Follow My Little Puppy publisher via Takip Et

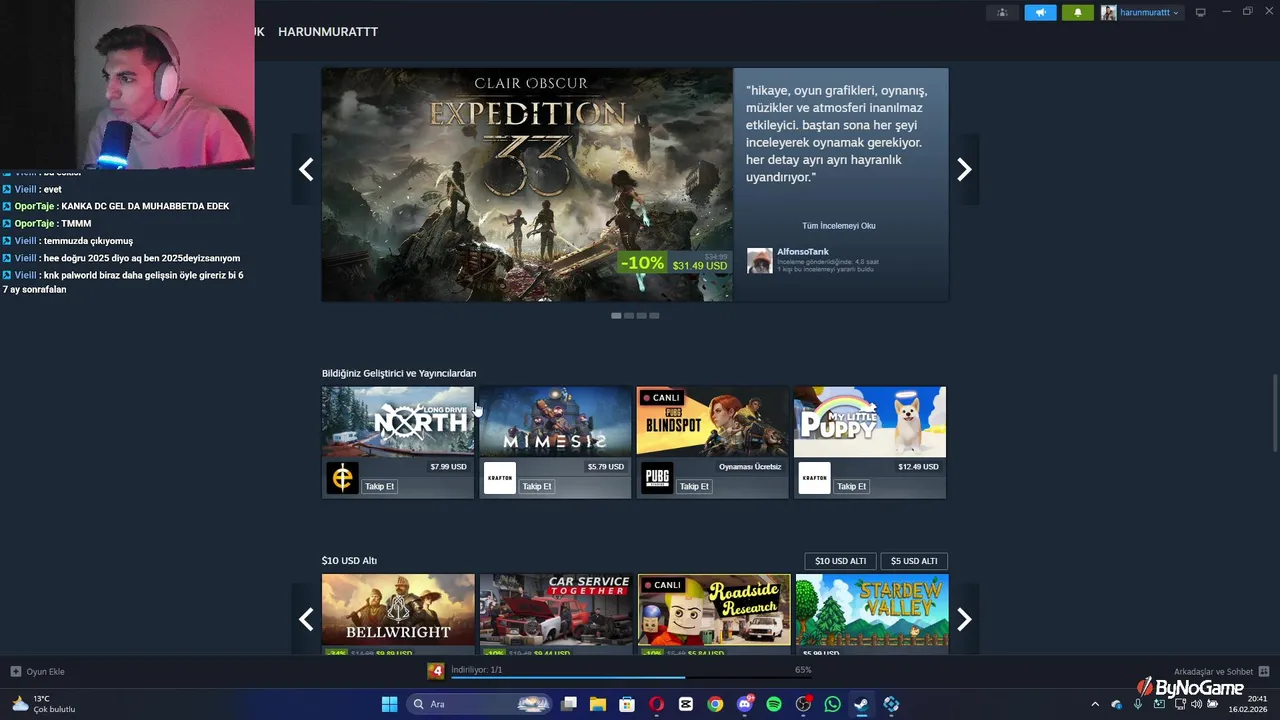click(x=852, y=486)
